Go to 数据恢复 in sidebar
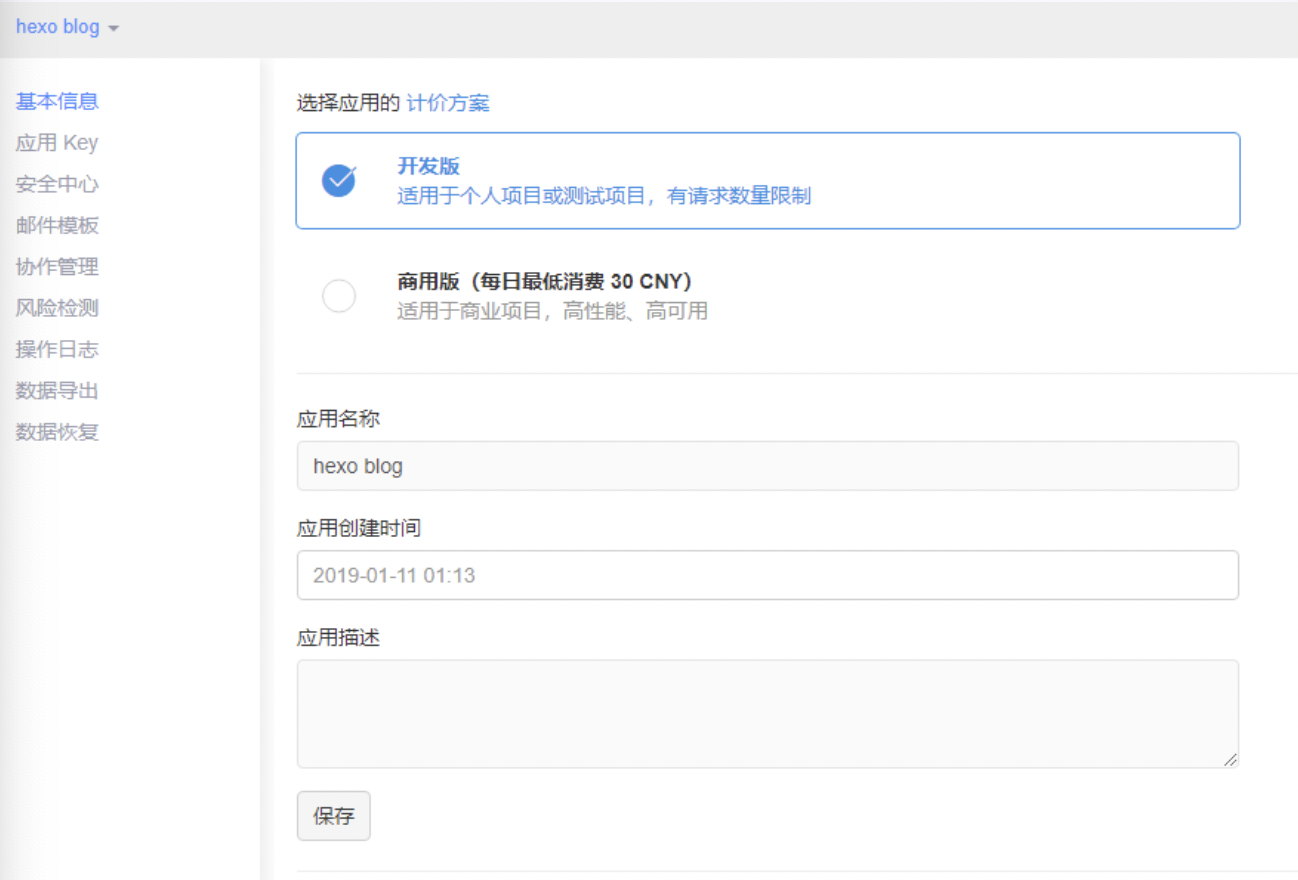Image resolution: width=1298 pixels, height=880 pixels. pyautogui.click(x=57, y=432)
